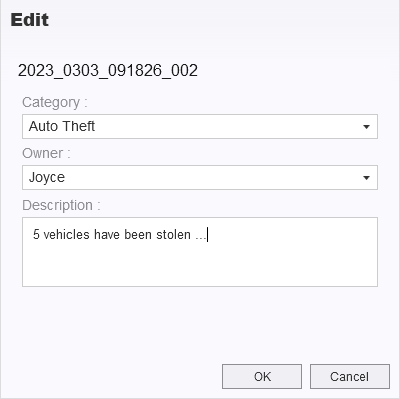
Task: Click the Category label
Action: point(55,102)
